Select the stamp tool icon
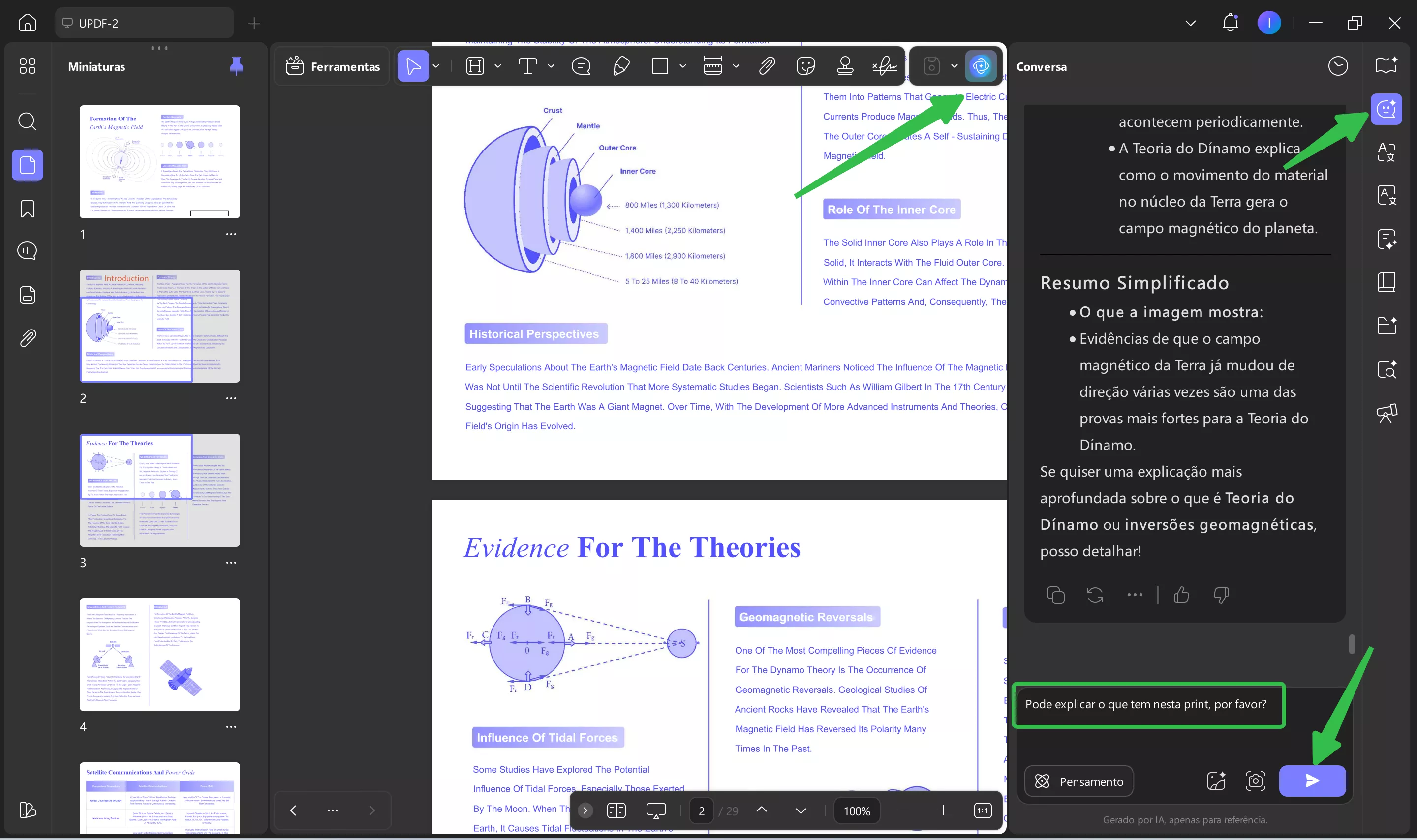 pos(845,66)
